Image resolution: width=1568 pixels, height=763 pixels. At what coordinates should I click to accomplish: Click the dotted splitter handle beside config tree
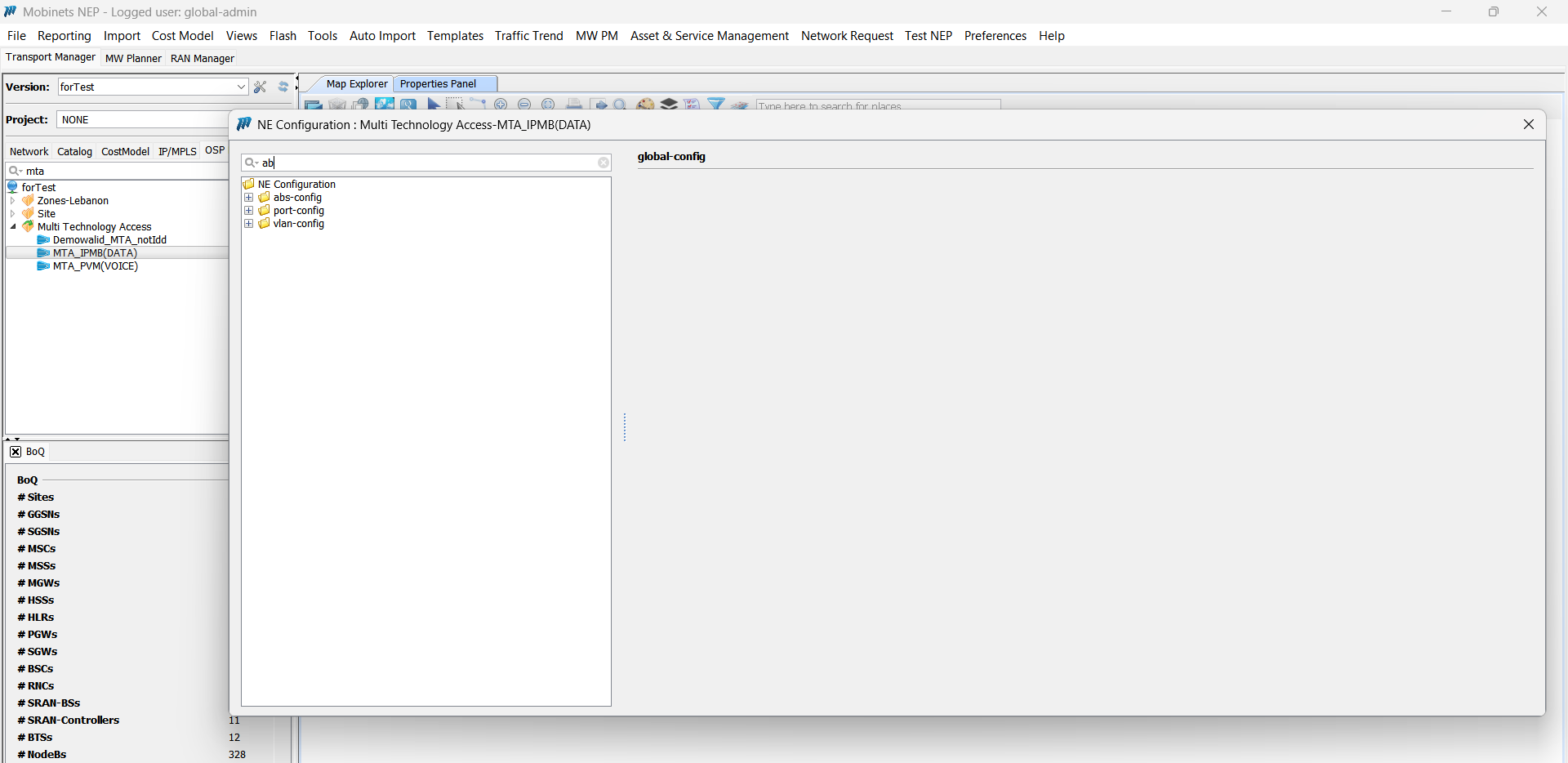pyautogui.click(x=625, y=427)
